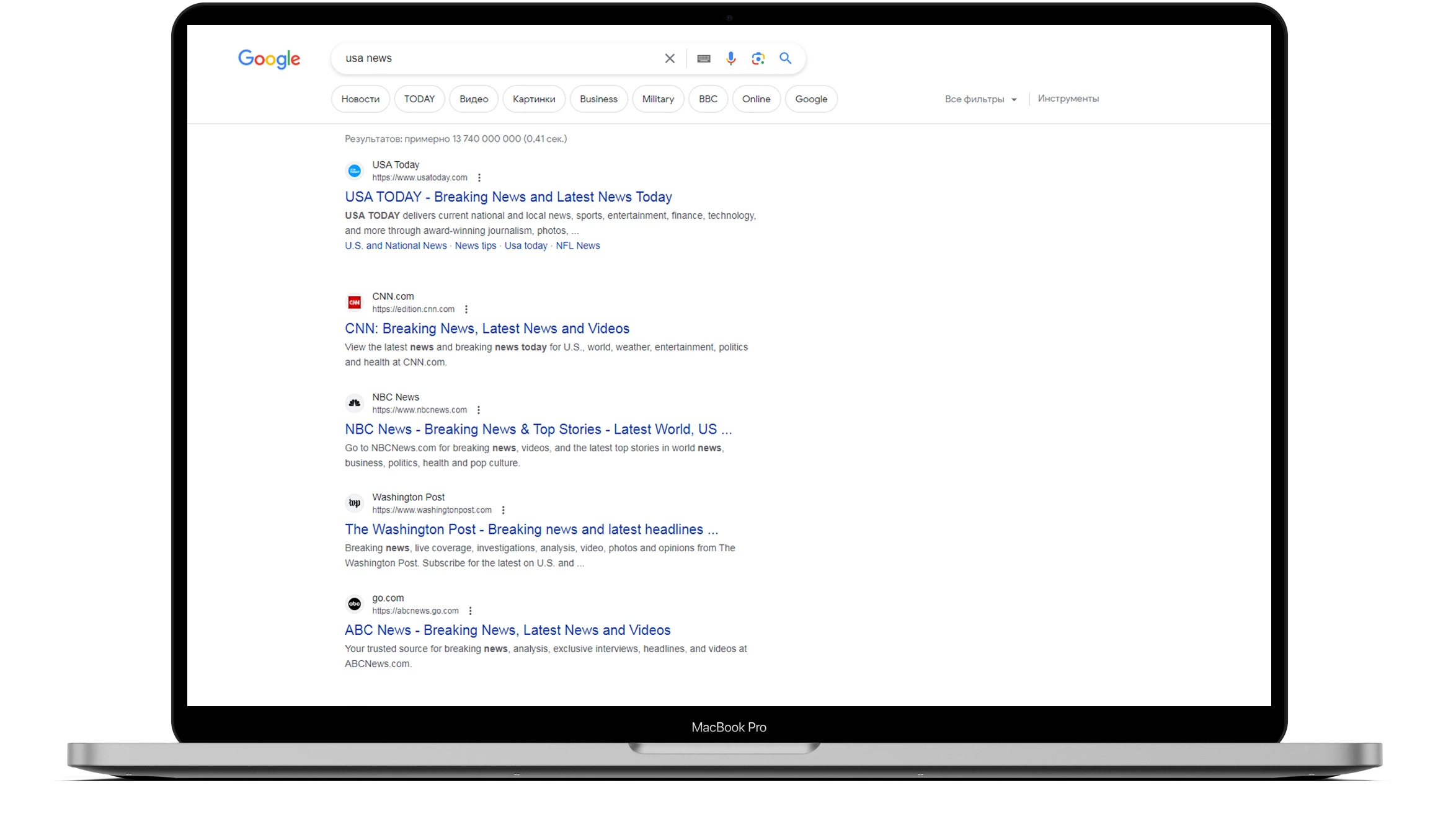Viewport: 1456px width, 819px height.
Task: Select the BBC filter chip
Action: tap(708, 99)
